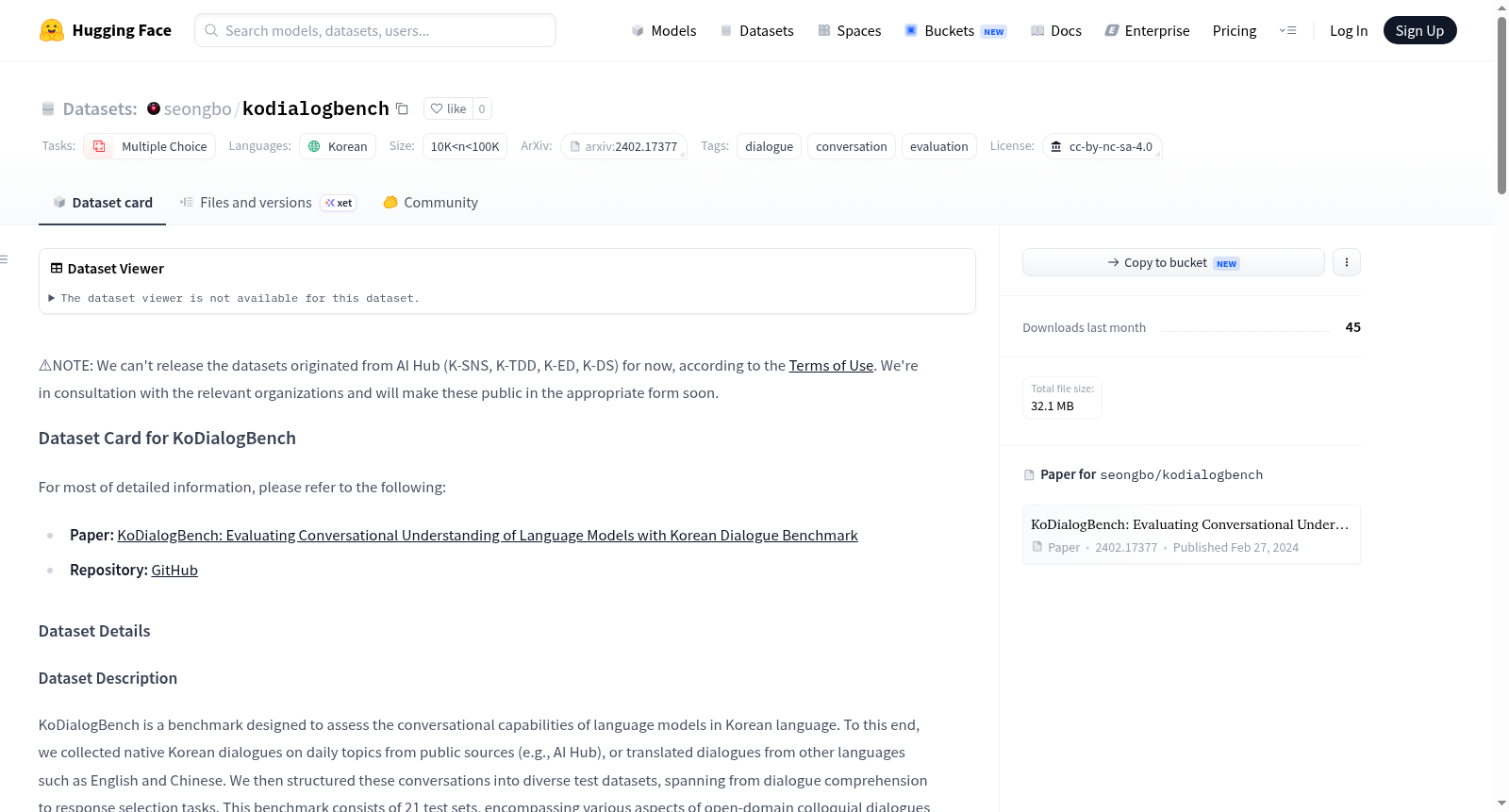Click the 'Dataset Card for KoDialogBench' heading
Screen dimensions: 1509x812
pyautogui.click(x=167, y=439)
